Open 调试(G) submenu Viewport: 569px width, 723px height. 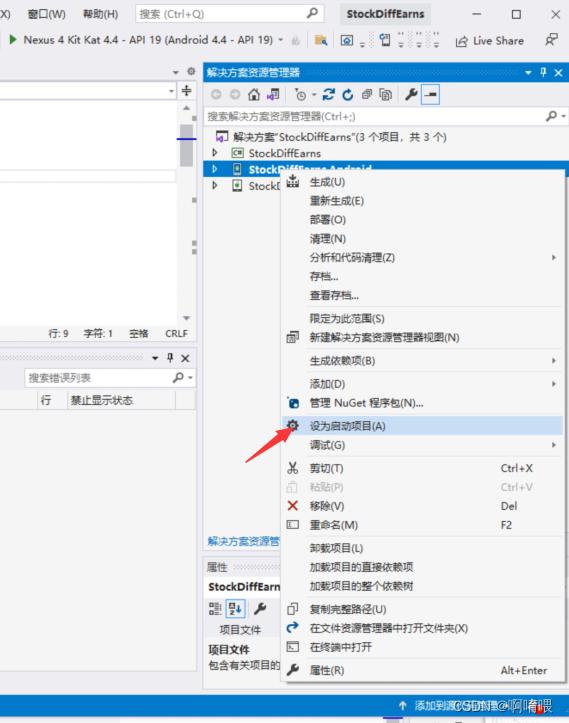point(421,445)
